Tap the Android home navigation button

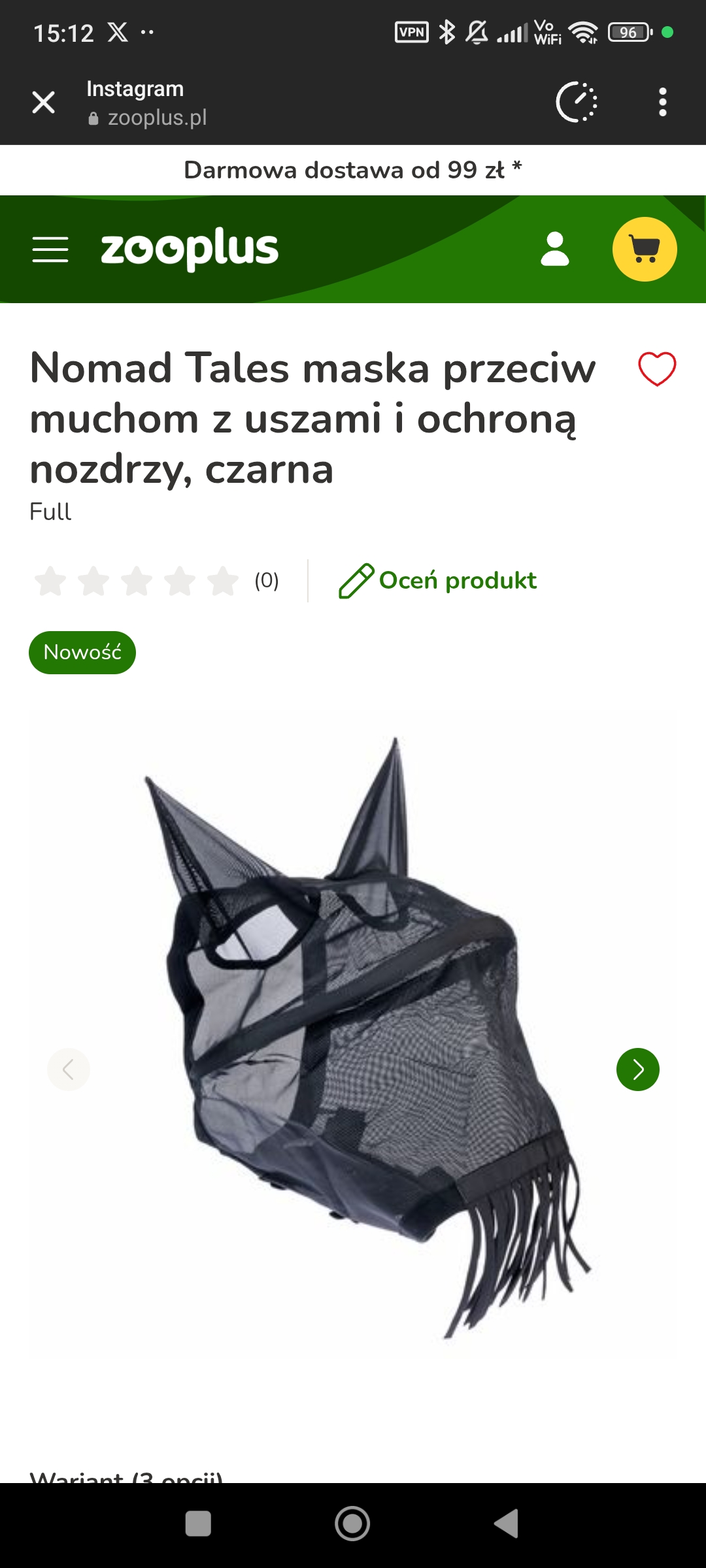353,1524
